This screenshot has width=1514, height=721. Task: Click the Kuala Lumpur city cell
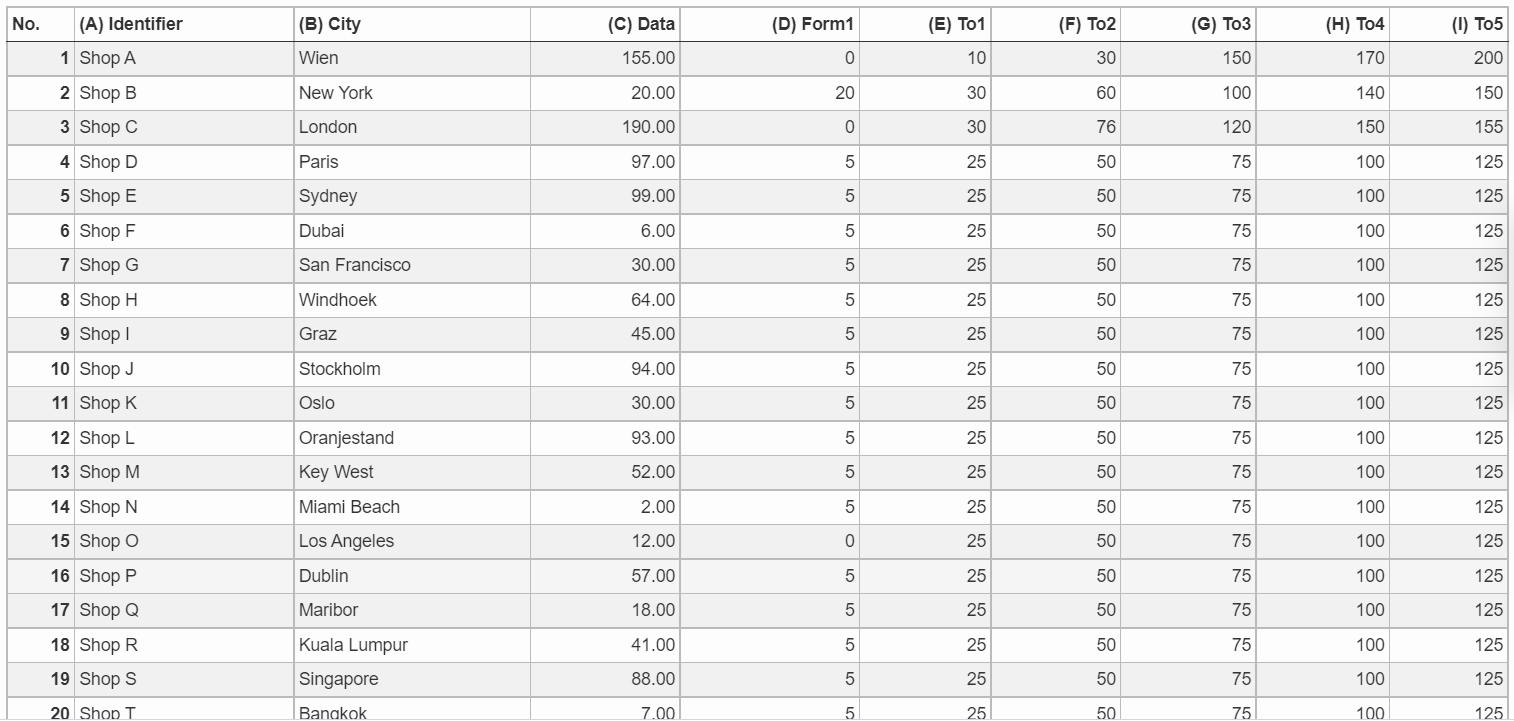pyautogui.click(x=412, y=645)
